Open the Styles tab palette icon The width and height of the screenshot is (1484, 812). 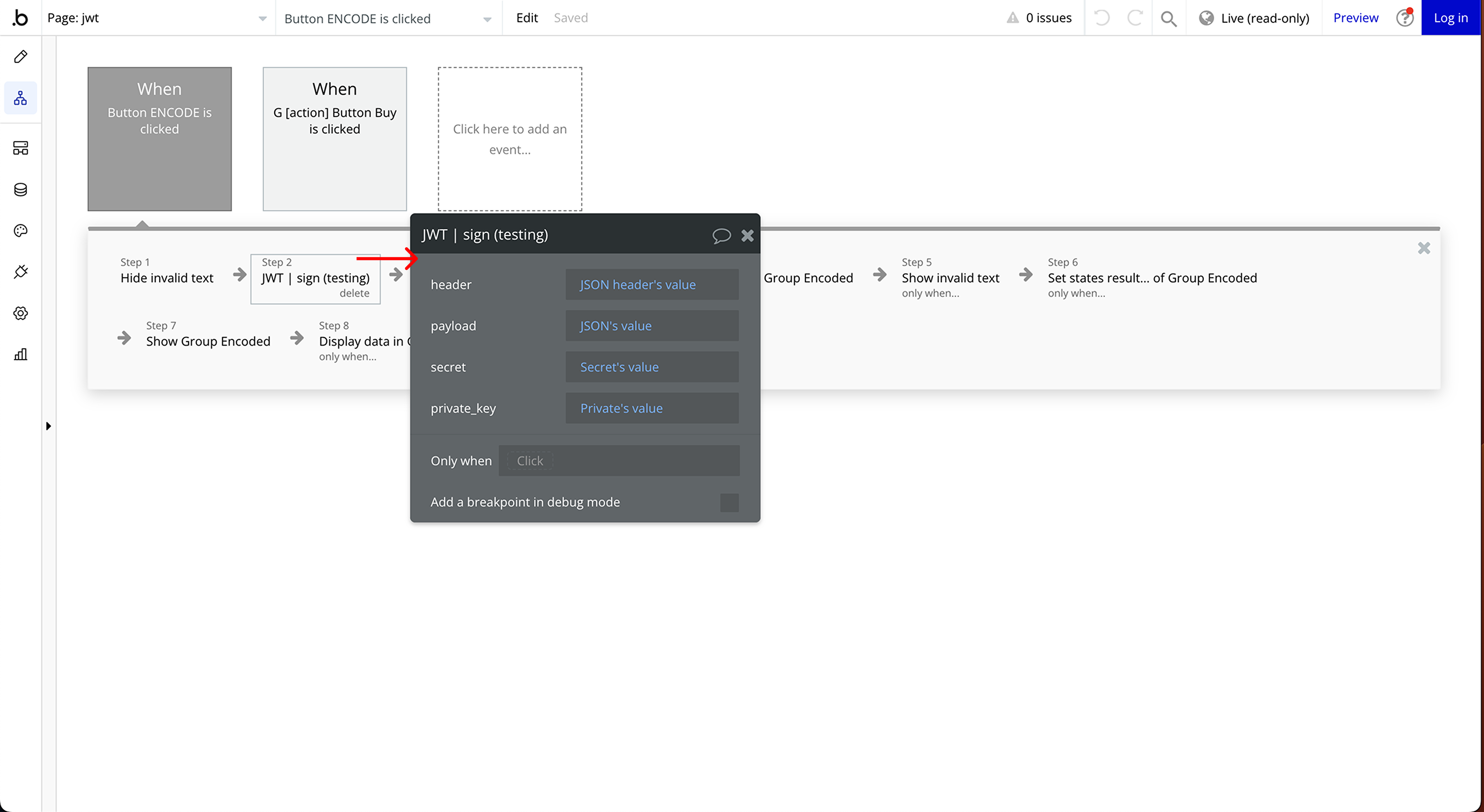(x=21, y=231)
